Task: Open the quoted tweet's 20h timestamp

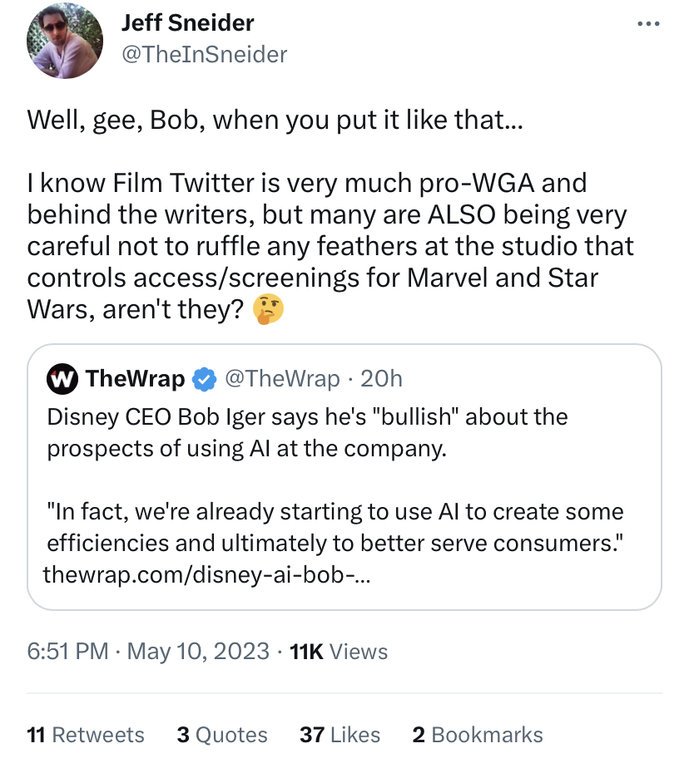Action: [382, 379]
